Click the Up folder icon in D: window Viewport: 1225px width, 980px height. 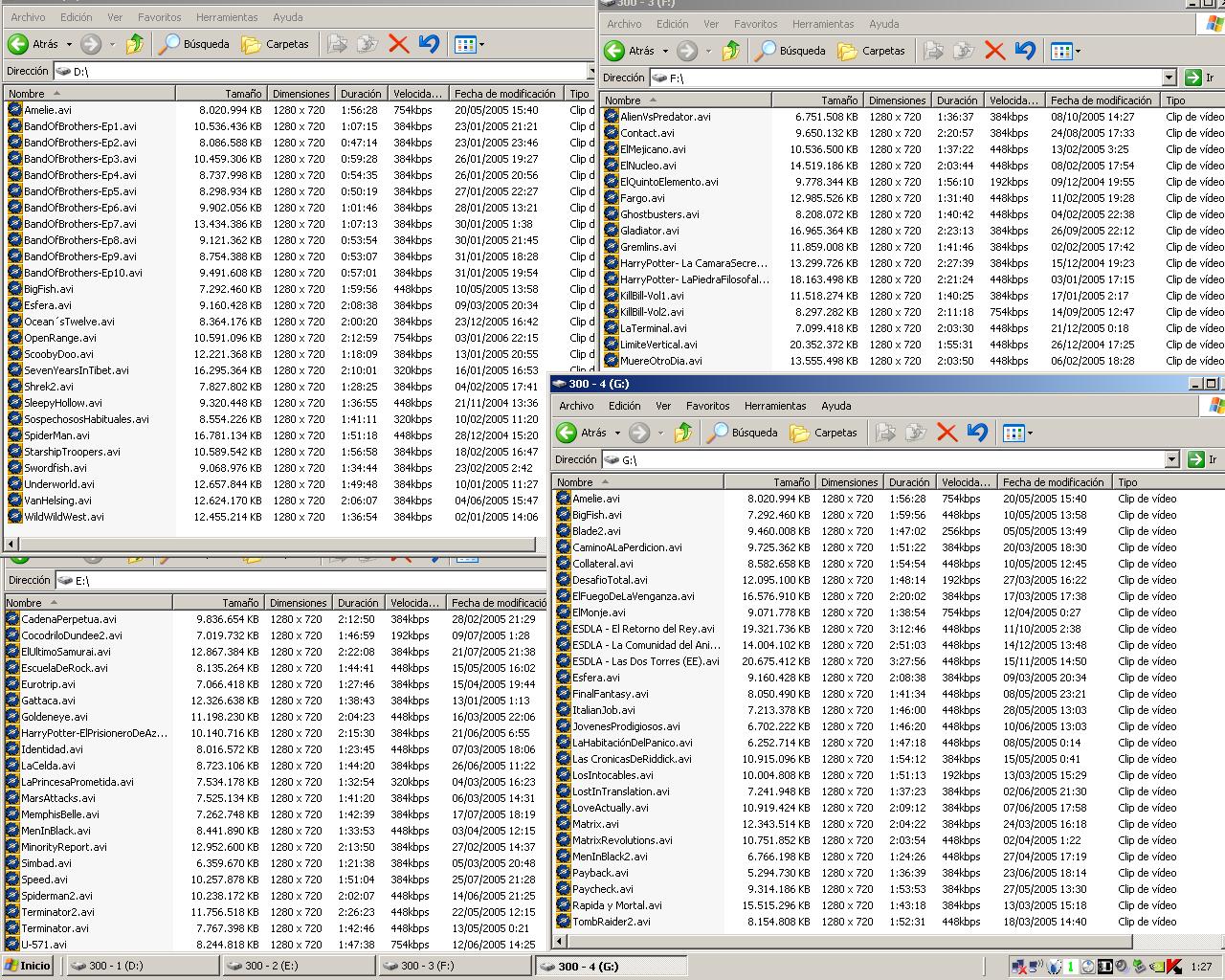tap(134, 44)
